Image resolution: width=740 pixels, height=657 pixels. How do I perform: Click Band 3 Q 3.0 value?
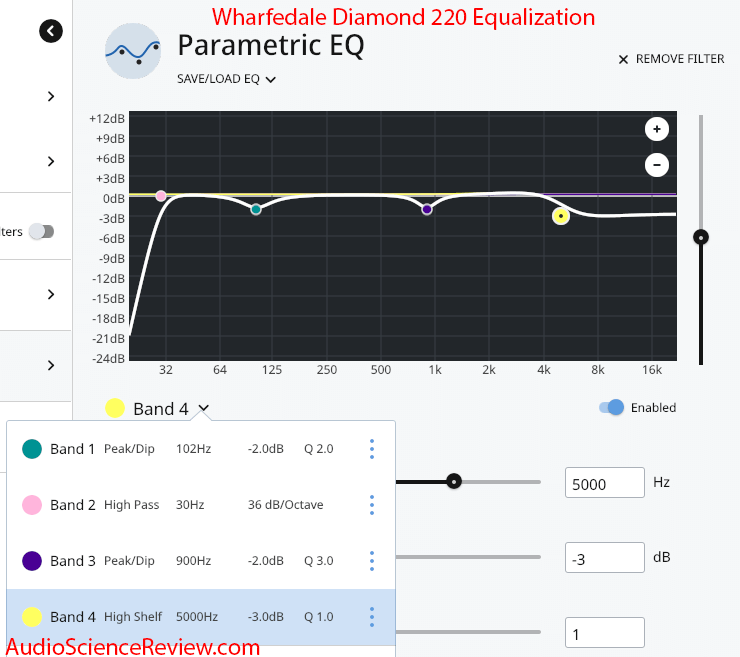pyautogui.click(x=319, y=560)
